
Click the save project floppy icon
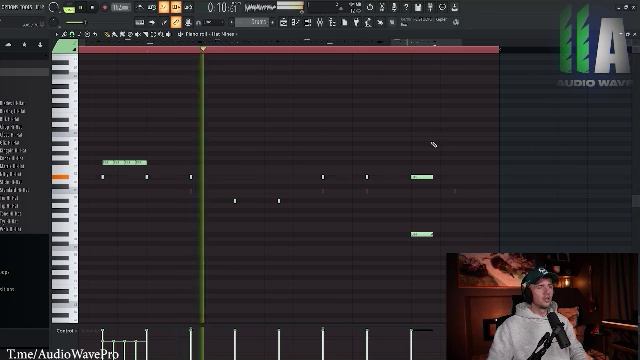[418, 7]
